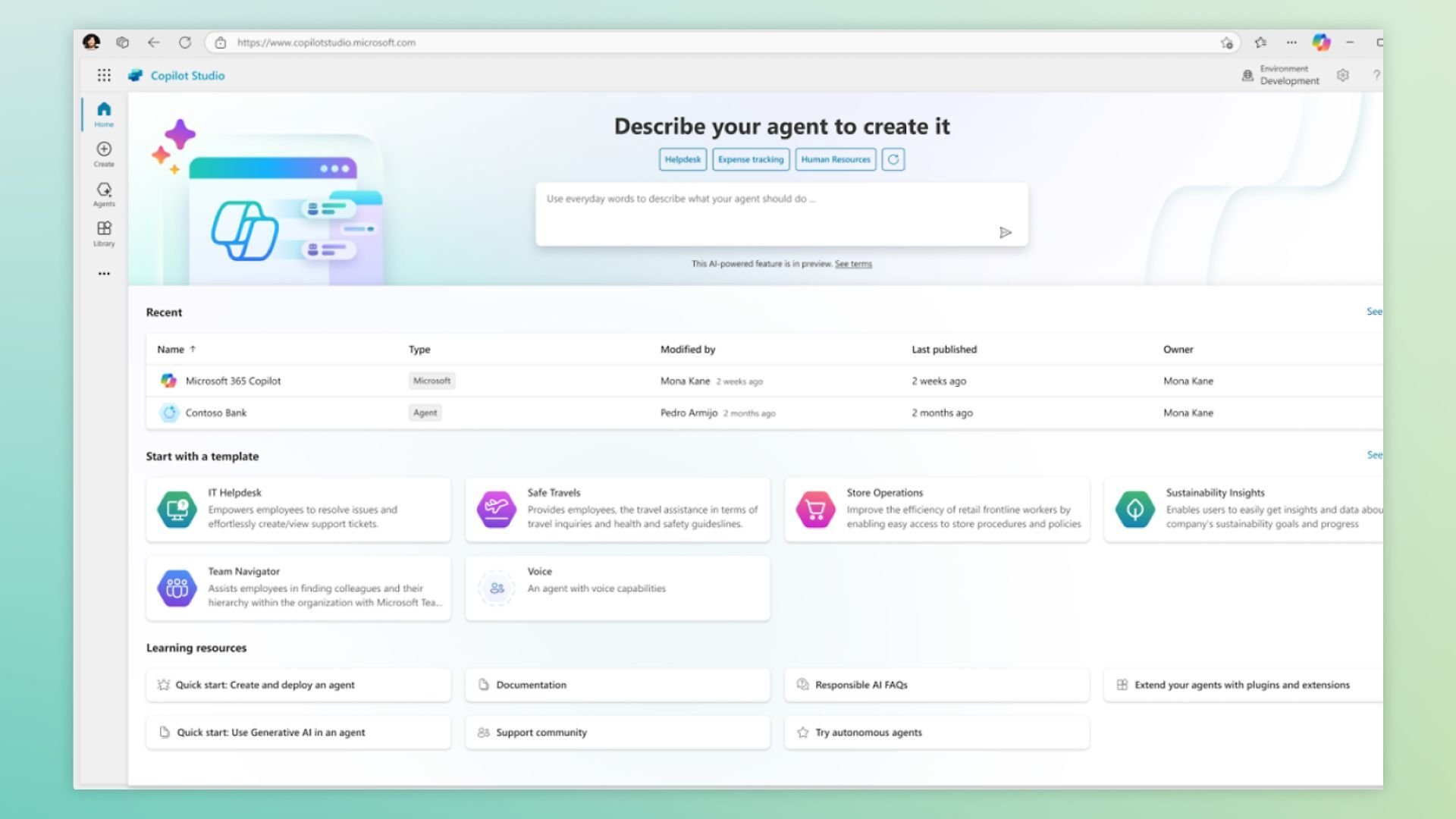Open browser profile avatar
Image resolution: width=1456 pixels, height=819 pixels.
pos(91,42)
